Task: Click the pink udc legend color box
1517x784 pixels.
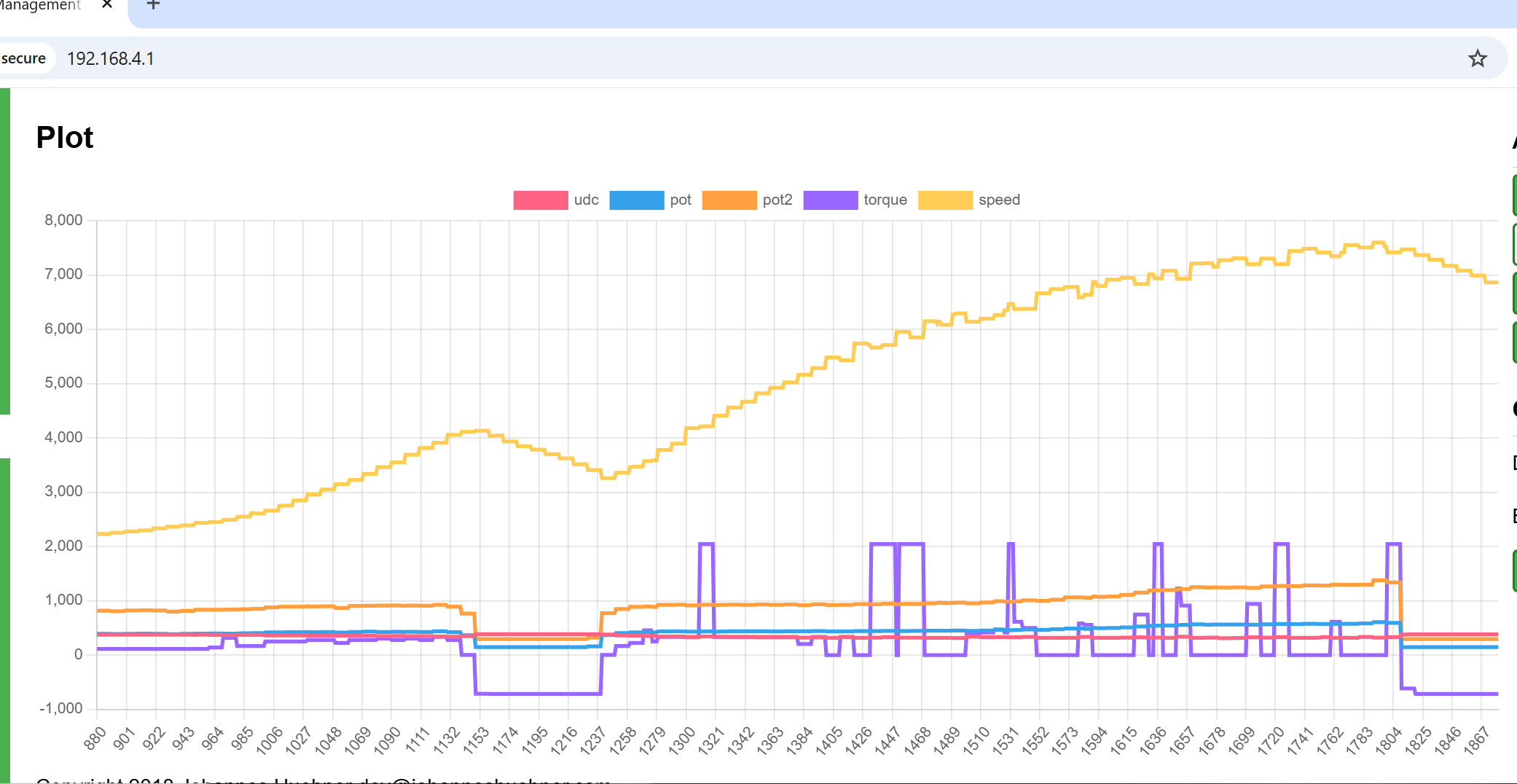Action: (x=540, y=200)
